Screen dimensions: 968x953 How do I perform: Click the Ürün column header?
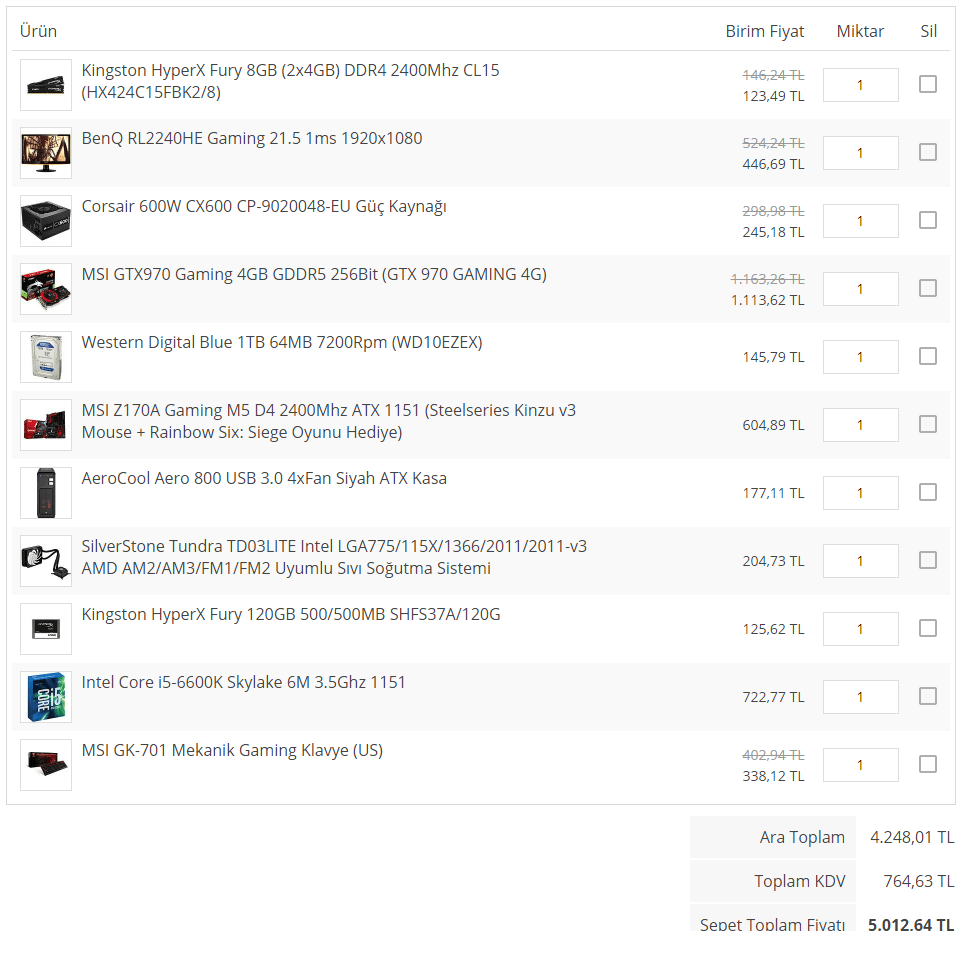[38, 31]
